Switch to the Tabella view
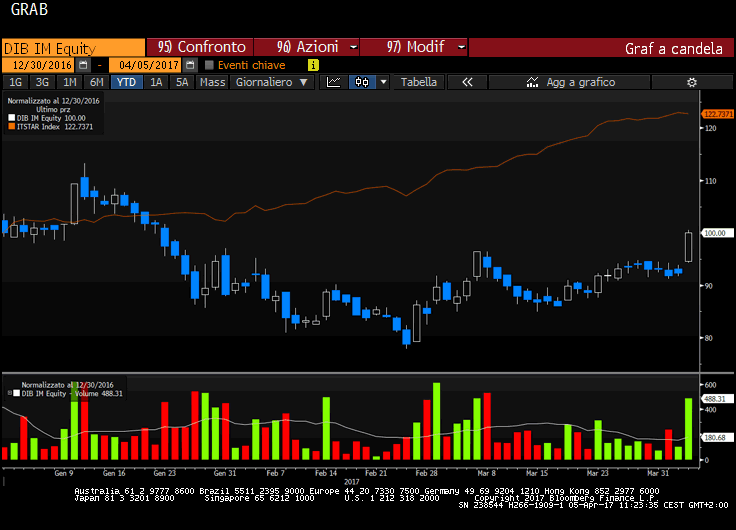 click(x=419, y=82)
